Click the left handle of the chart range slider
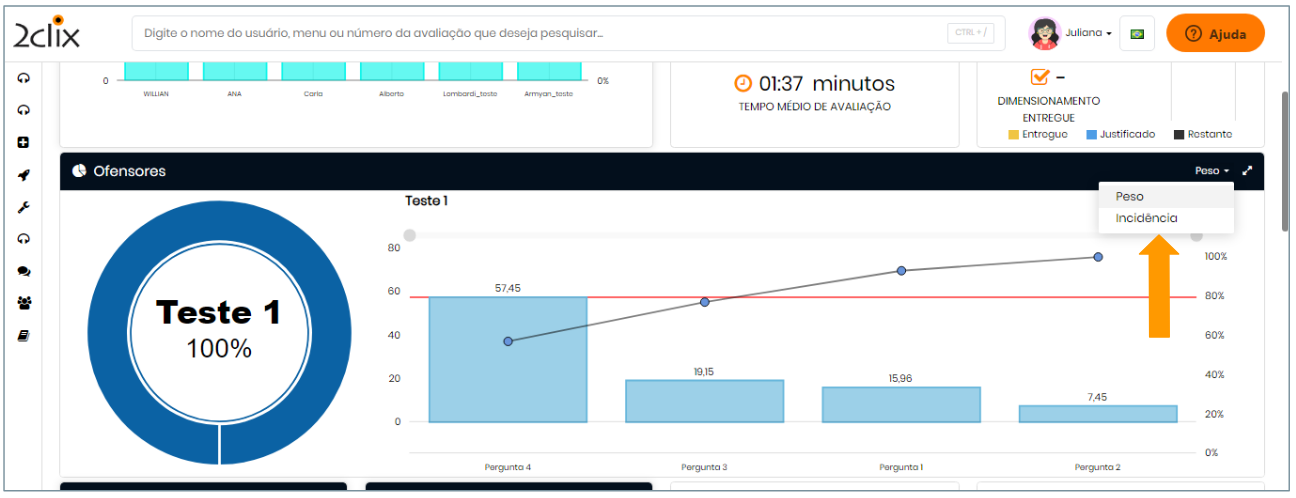The width and height of the screenshot is (1296, 498). [409, 235]
